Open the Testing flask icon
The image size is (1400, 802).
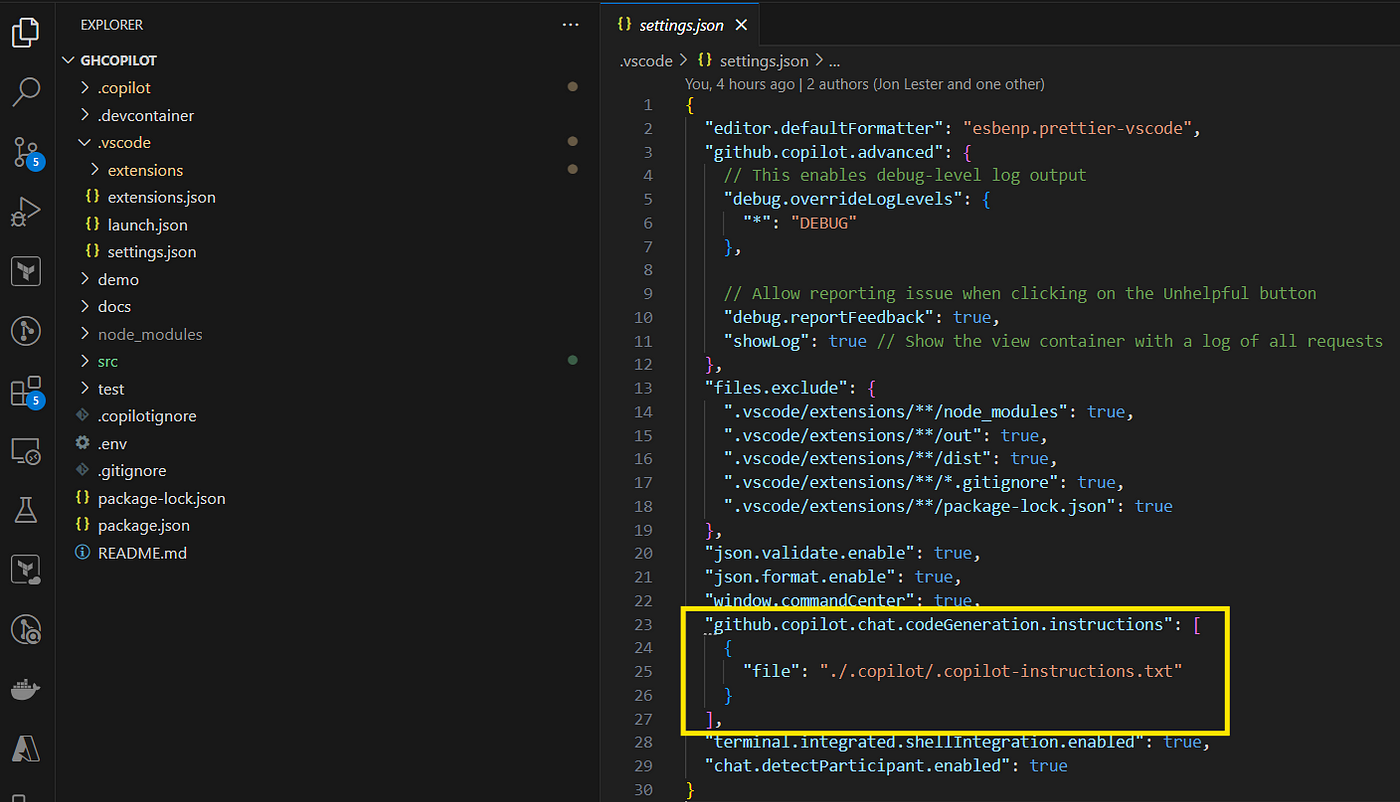point(26,511)
